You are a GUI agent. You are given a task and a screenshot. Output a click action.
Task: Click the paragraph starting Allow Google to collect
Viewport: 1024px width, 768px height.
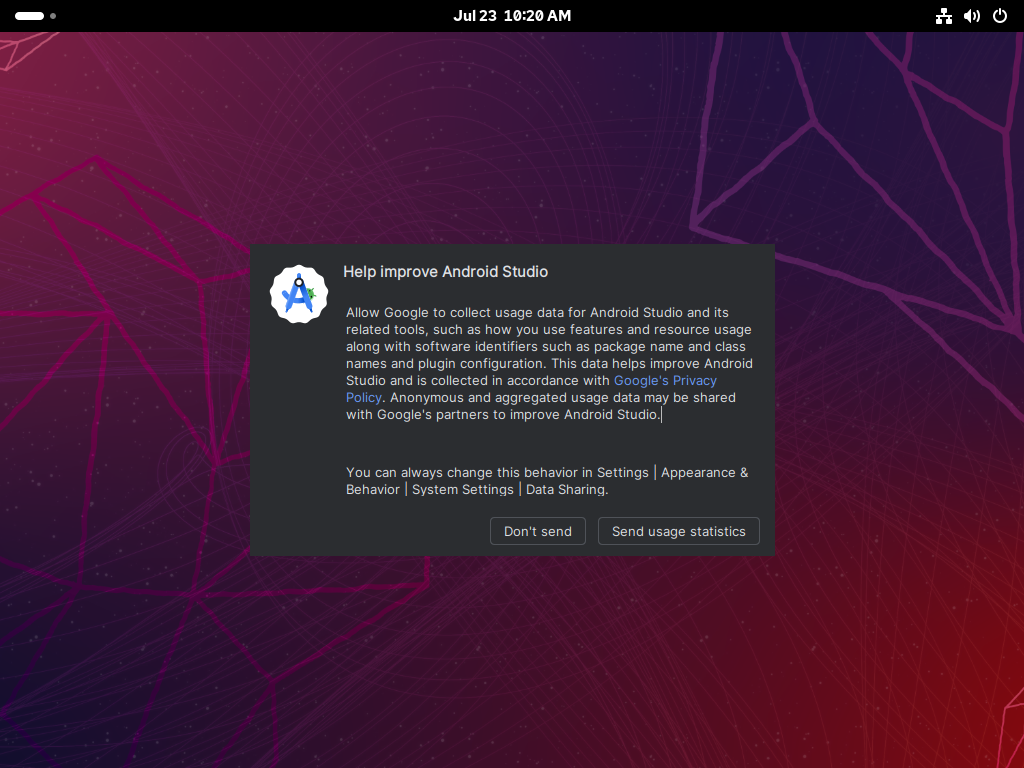pos(549,363)
